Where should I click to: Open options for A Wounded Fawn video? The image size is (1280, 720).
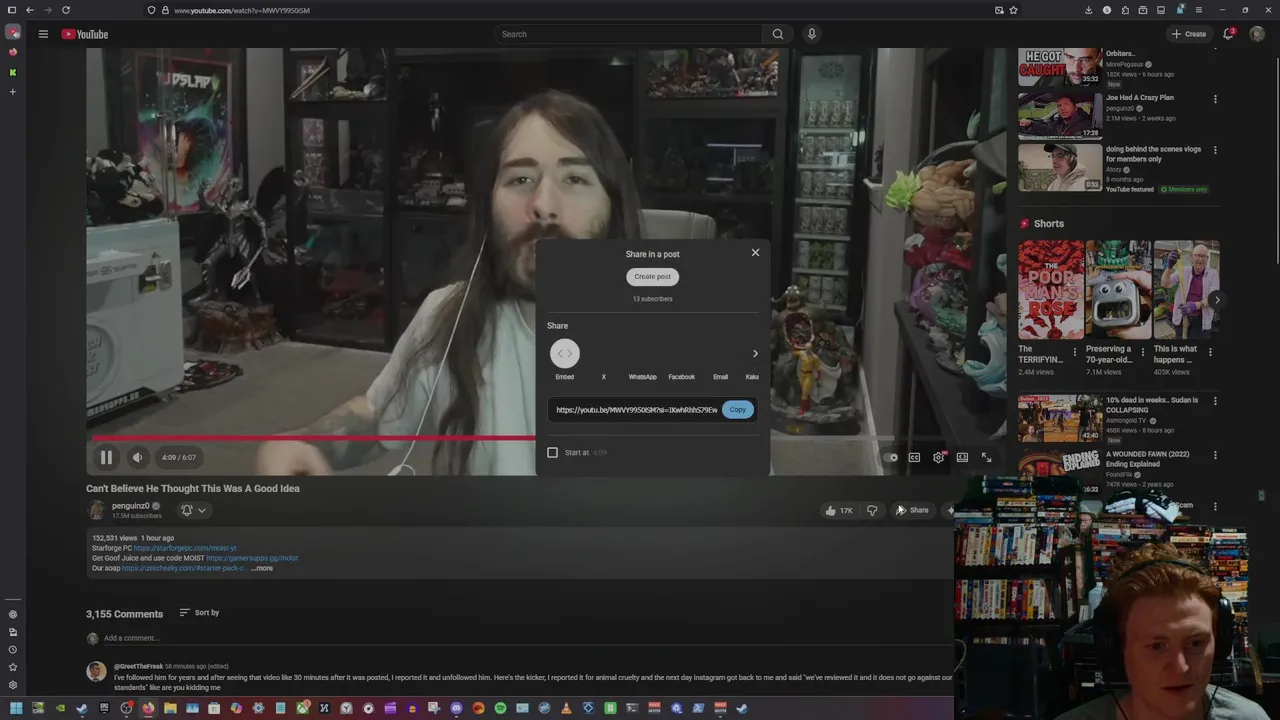pos(1215,455)
